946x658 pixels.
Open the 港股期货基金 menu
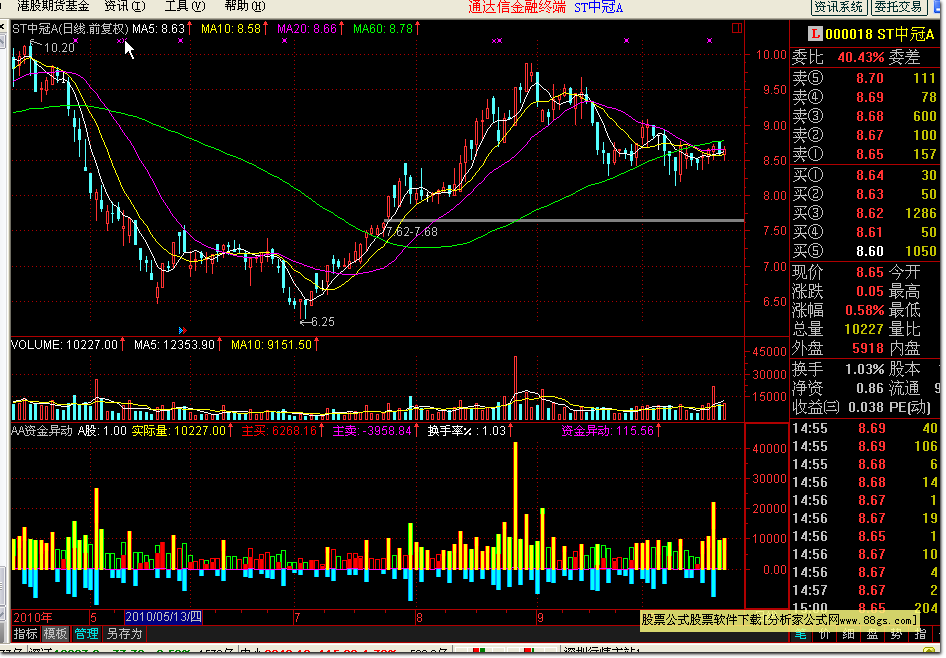53,7
